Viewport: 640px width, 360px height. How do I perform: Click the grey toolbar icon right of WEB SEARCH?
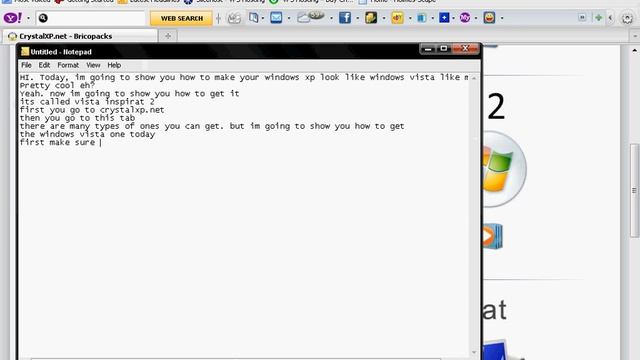(x=234, y=18)
